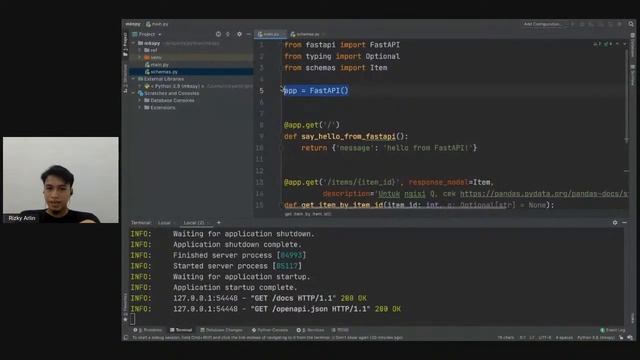The height and width of the screenshot is (360, 640).
Task: Open terminal panel settings gear
Action: click(x=615, y=222)
